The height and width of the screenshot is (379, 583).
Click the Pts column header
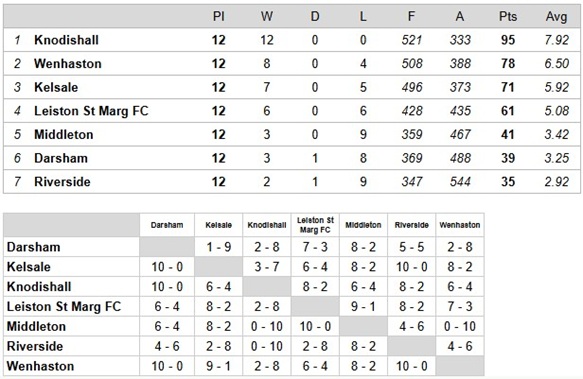508,17
